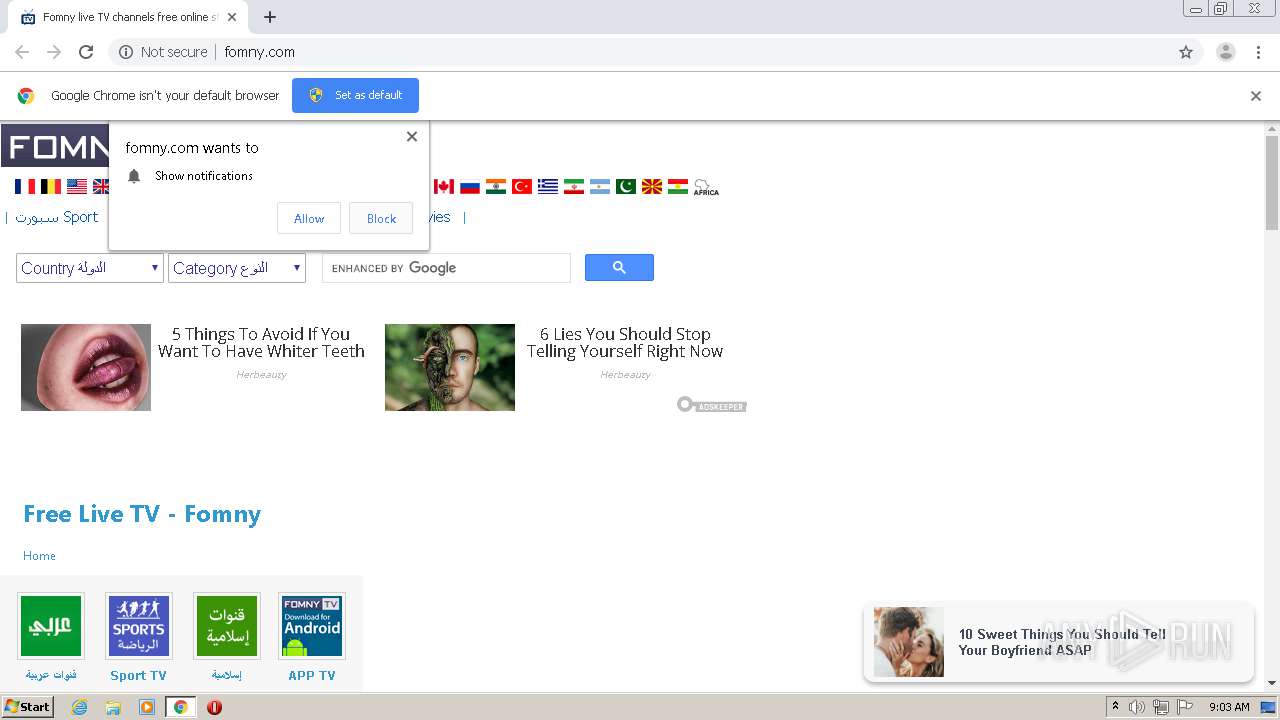Viewport: 1280px width, 720px height.
Task: Click the Argentina flag icon
Action: (x=600, y=186)
